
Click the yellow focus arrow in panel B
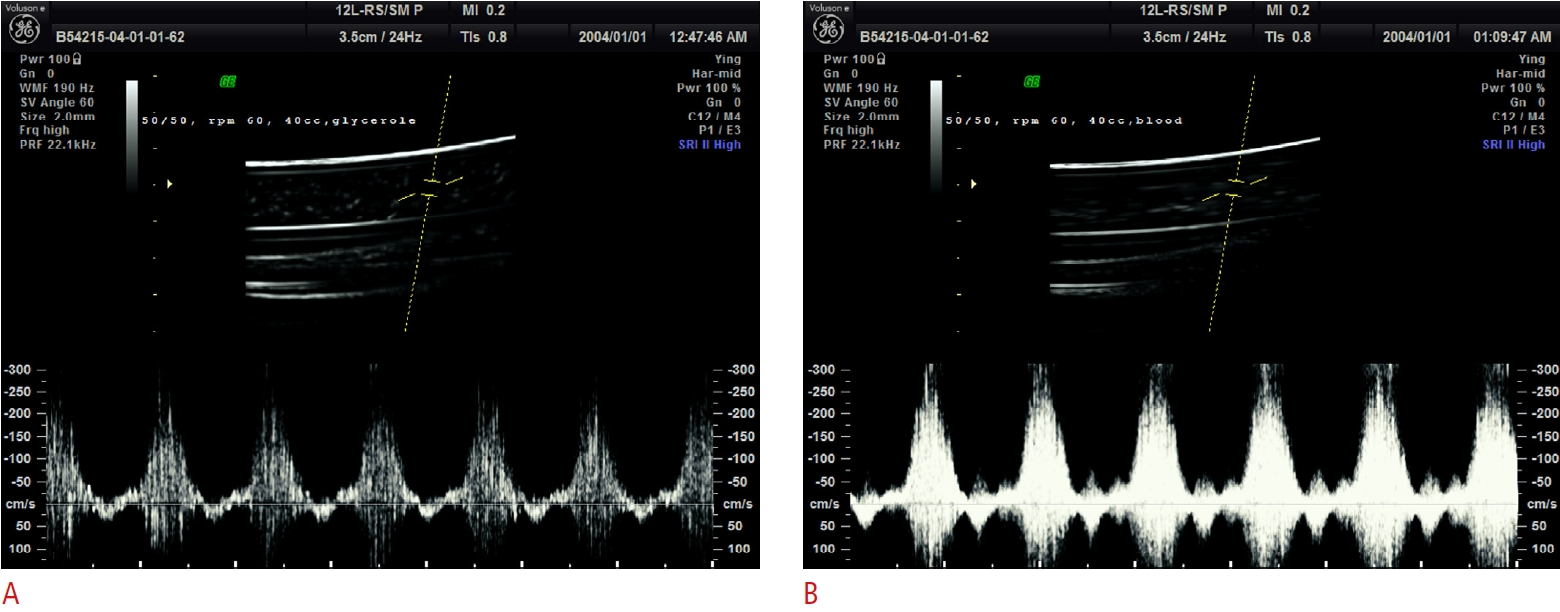pos(975,184)
